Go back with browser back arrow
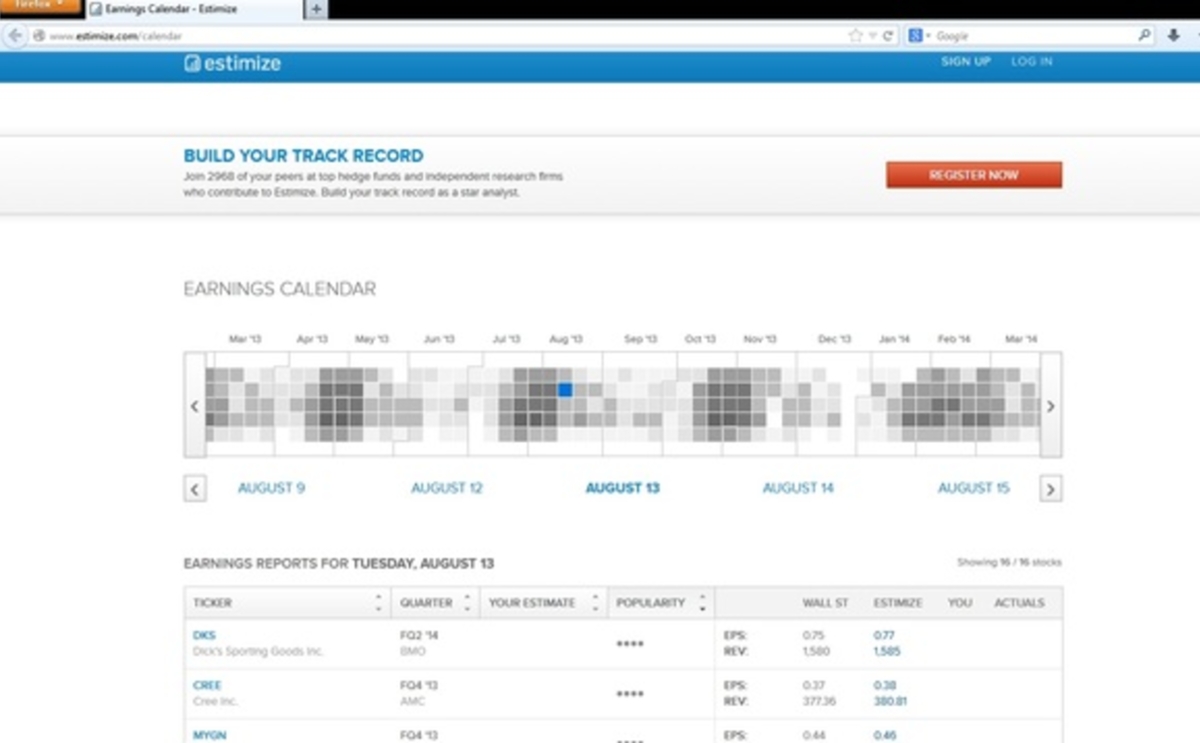 click(x=14, y=35)
